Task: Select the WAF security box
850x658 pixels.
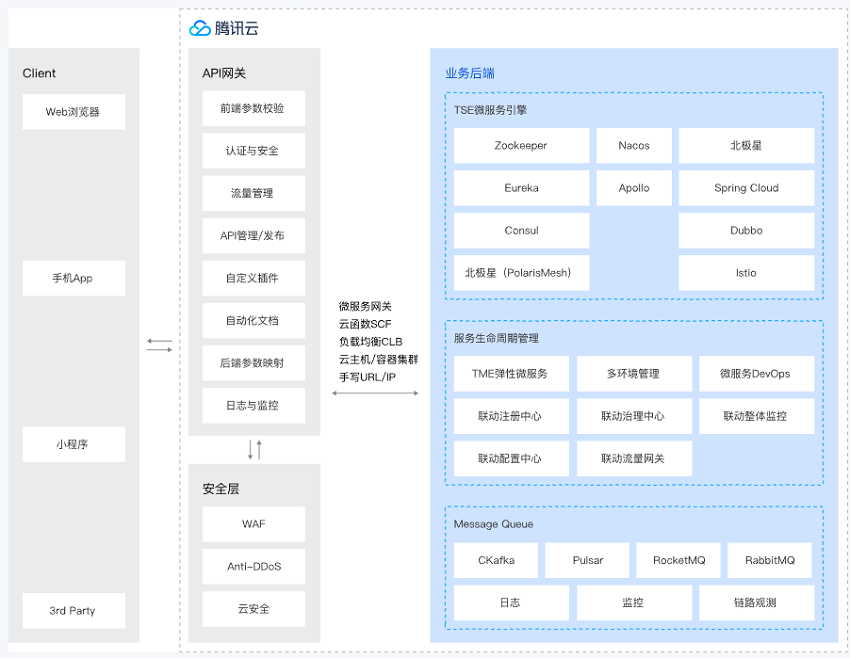Action: [254, 524]
